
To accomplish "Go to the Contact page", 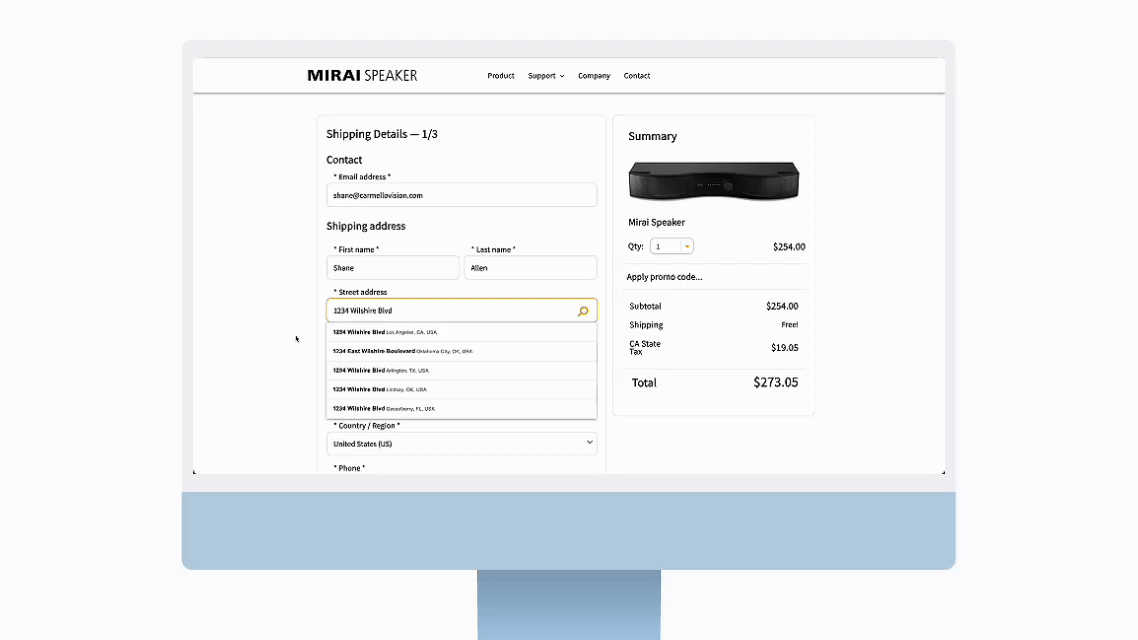I will point(636,75).
